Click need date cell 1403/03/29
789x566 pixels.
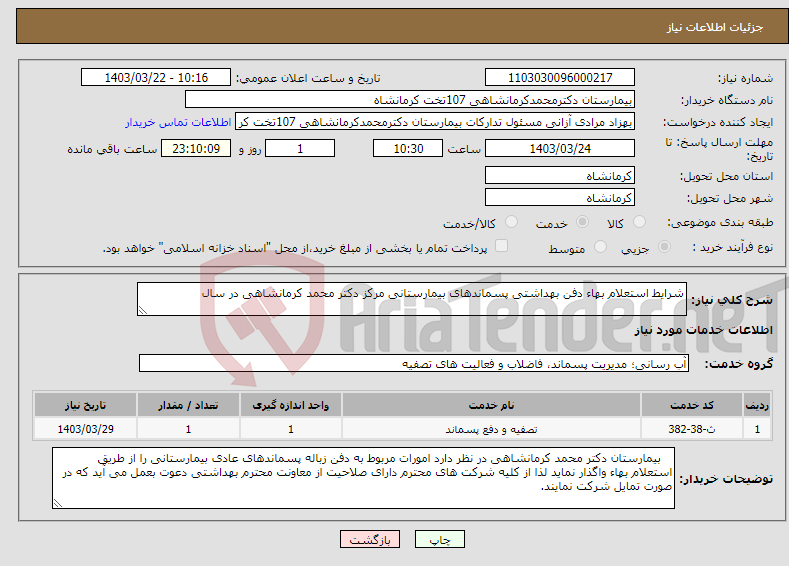[86, 429]
